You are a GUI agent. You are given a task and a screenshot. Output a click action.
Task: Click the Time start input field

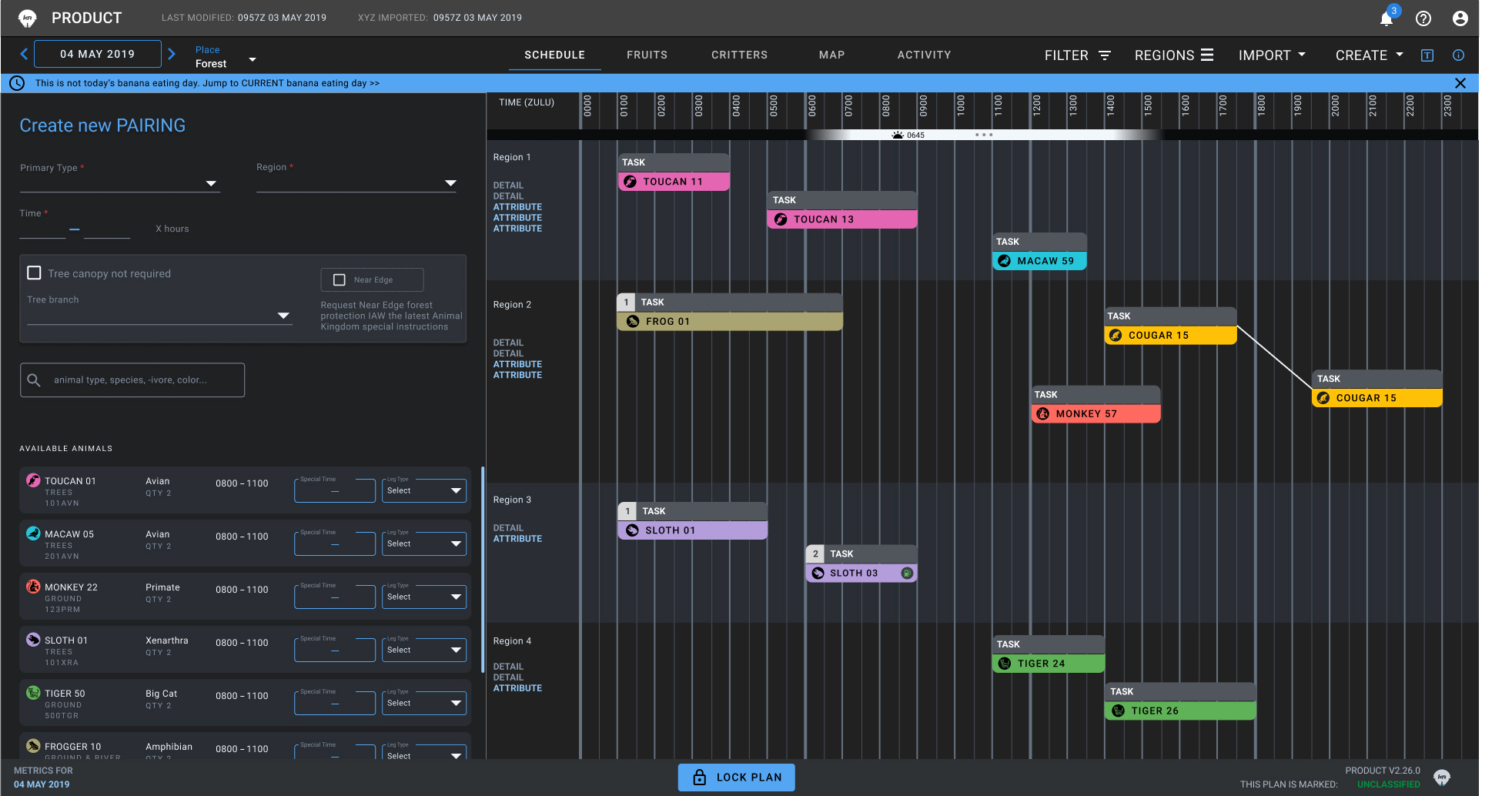[42, 229]
